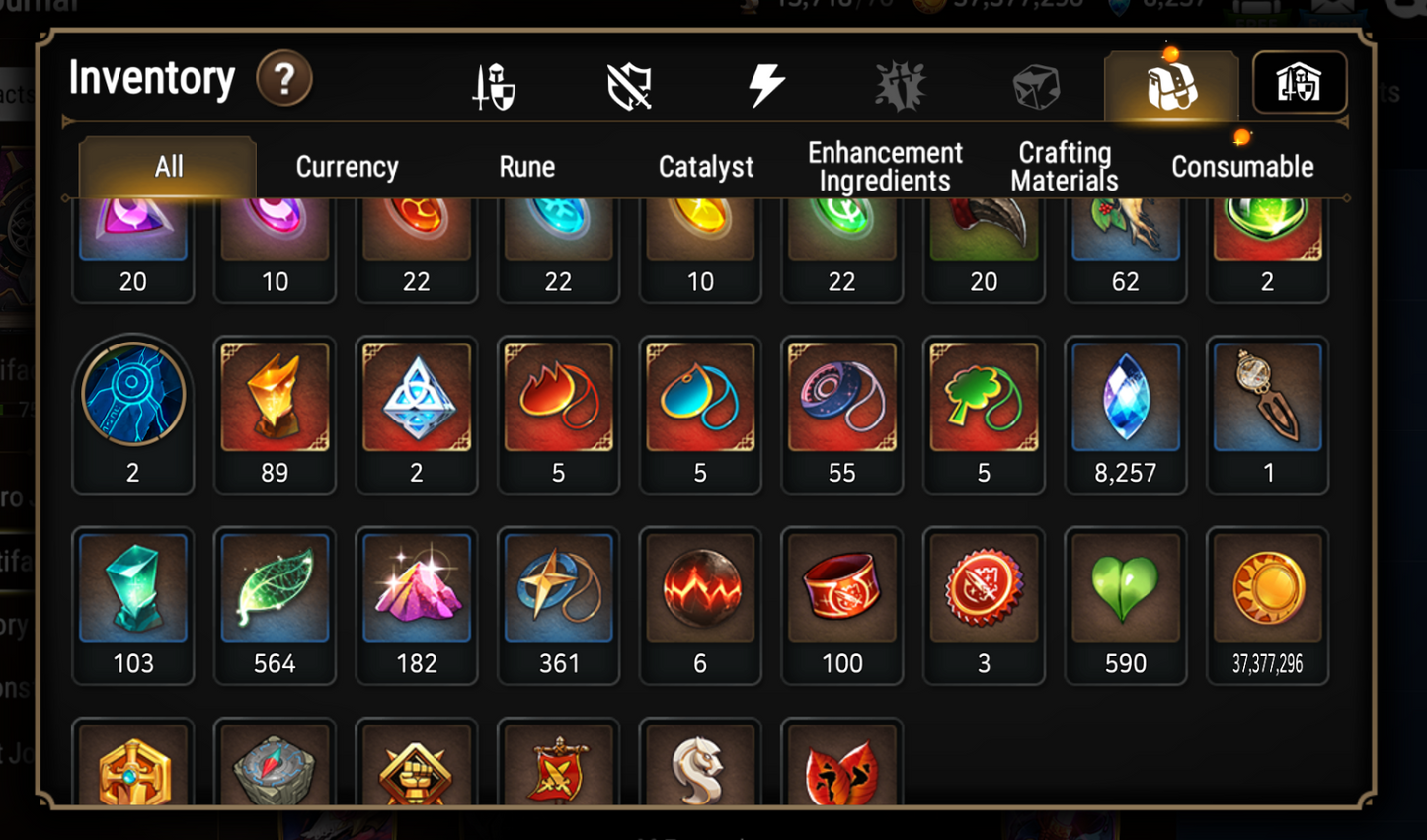The width and height of the screenshot is (1427, 840).
Task: Open the lightning bolt category icon
Action: (766, 85)
